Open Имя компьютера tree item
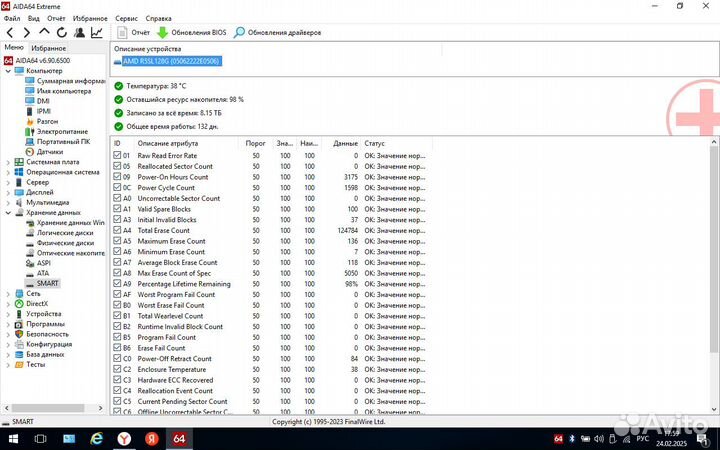This screenshot has height=450, width=720. click(58, 91)
